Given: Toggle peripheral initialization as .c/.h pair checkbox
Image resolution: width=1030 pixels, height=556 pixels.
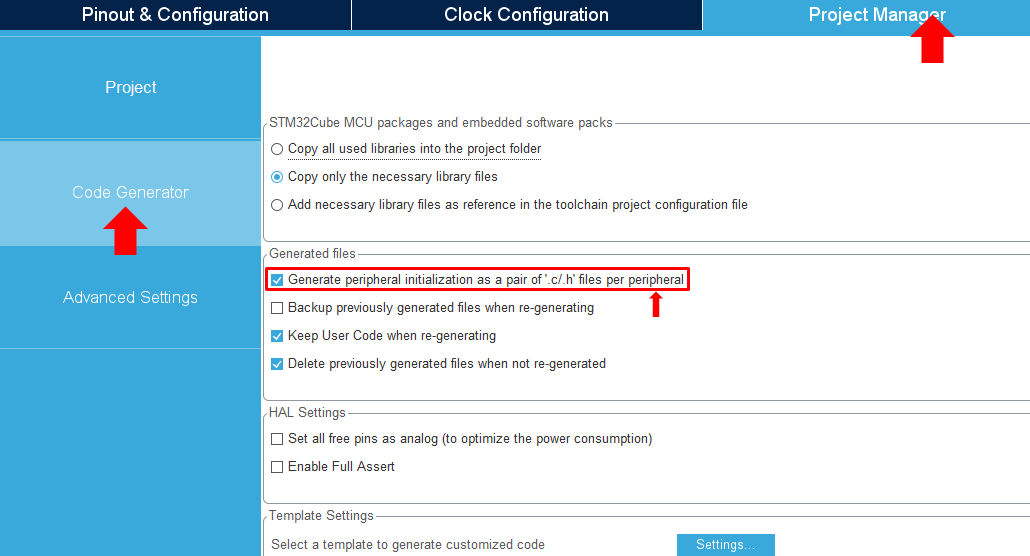Looking at the screenshot, I should pyautogui.click(x=278, y=280).
